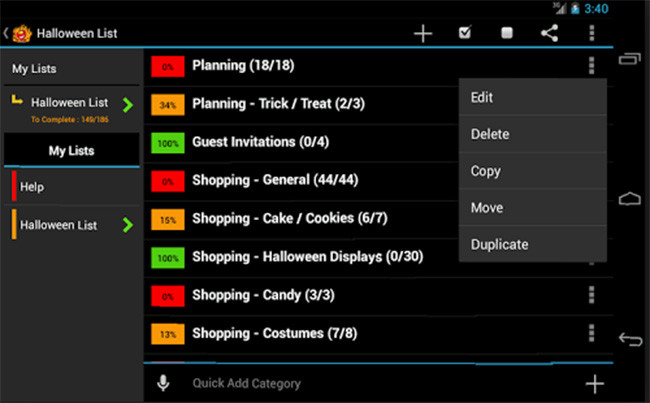The image size is (650, 403).
Task: Choose Delete from the context menu
Action: tap(489, 134)
